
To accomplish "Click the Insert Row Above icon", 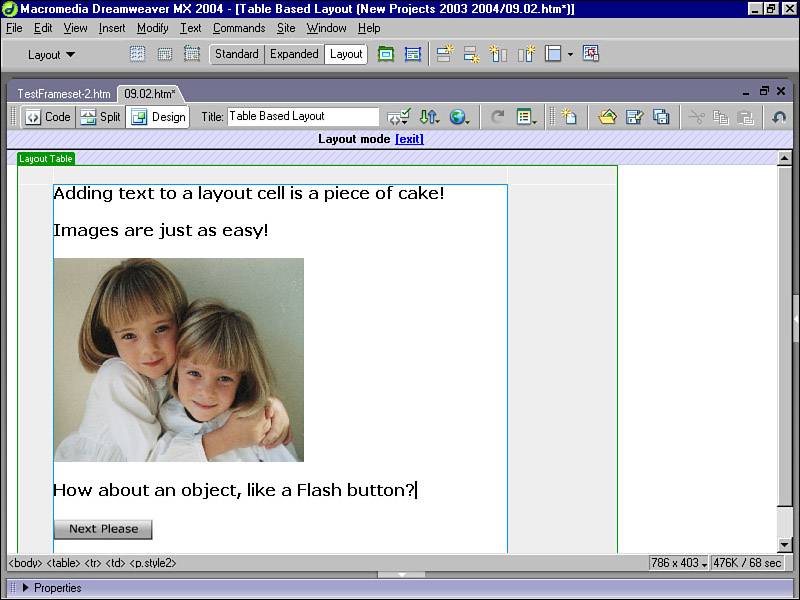I will (x=445, y=54).
